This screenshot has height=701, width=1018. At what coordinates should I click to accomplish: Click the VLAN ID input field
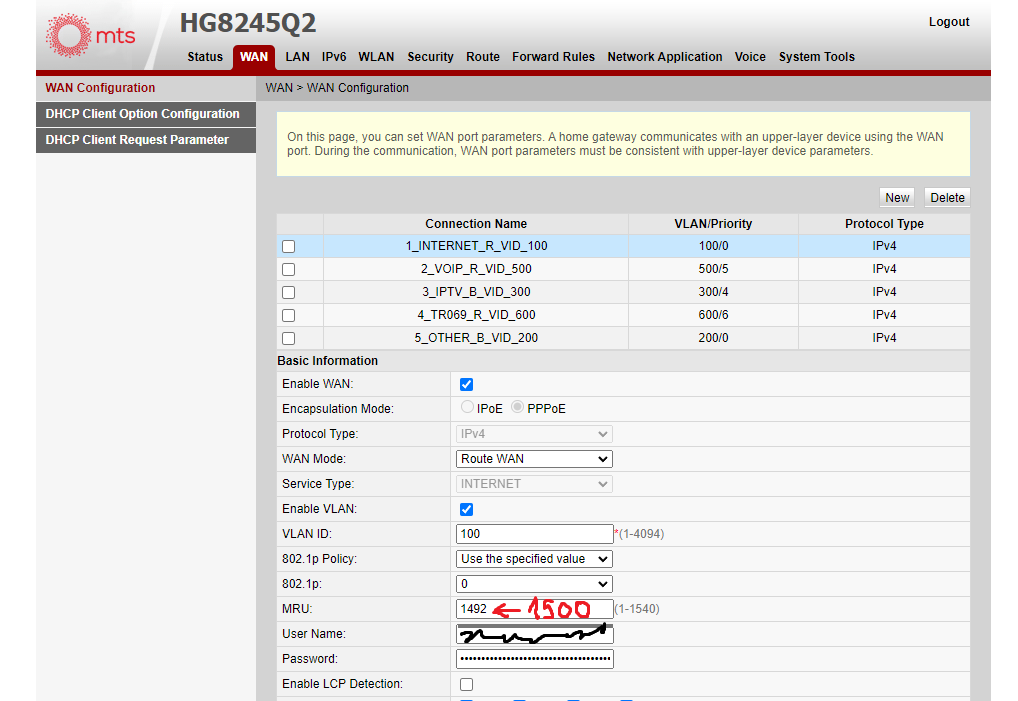click(x=535, y=534)
